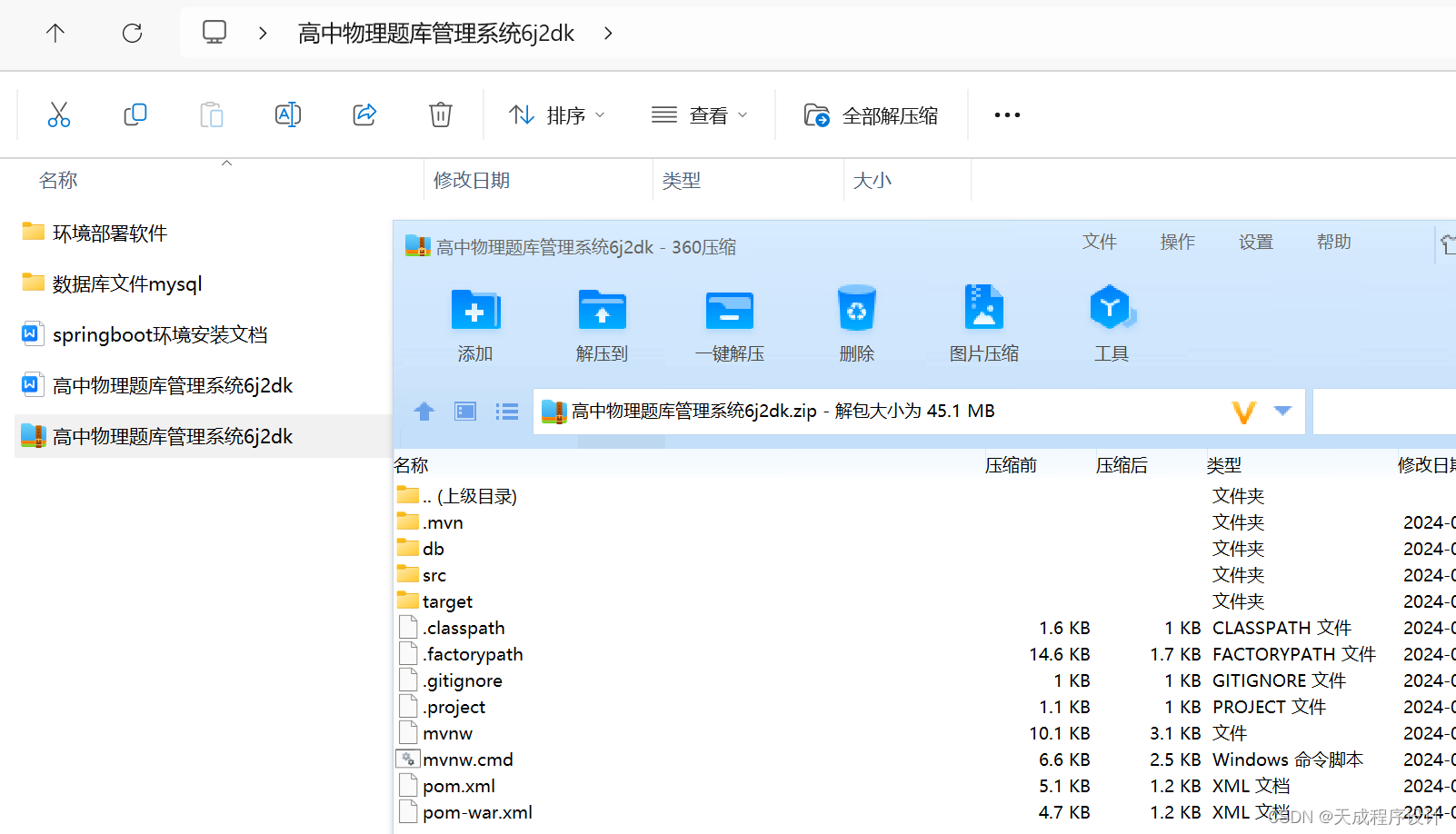Open the 查看 (View) dropdown
This screenshot has height=834, width=1456.
(x=700, y=114)
